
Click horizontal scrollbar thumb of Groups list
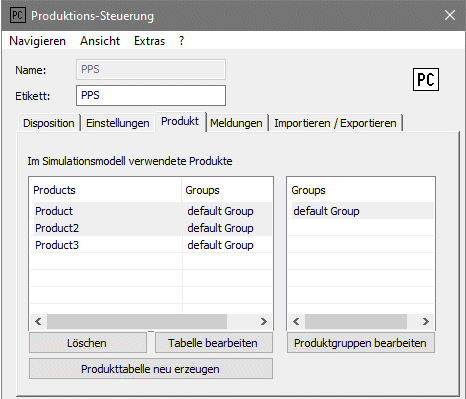(x=356, y=321)
